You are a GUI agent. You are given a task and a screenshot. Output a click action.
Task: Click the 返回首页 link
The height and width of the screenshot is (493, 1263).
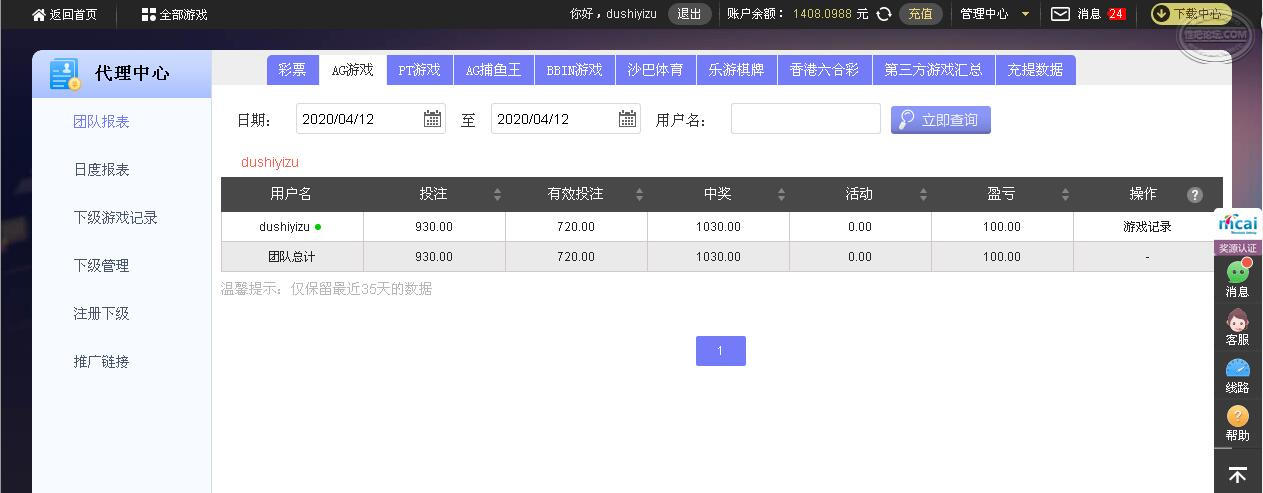pos(73,15)
